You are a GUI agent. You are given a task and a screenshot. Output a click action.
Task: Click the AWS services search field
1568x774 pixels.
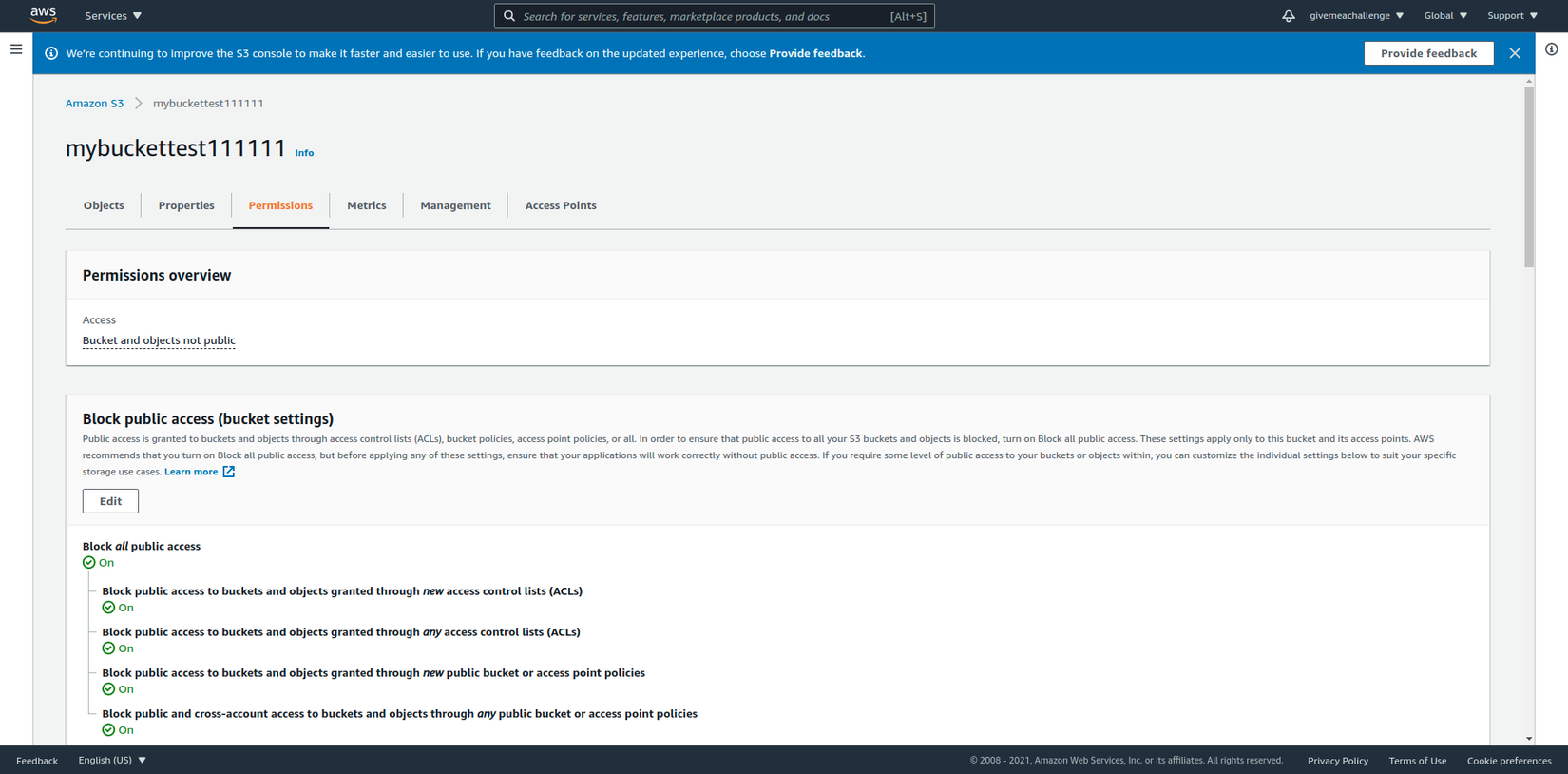(x=715, y=16)
